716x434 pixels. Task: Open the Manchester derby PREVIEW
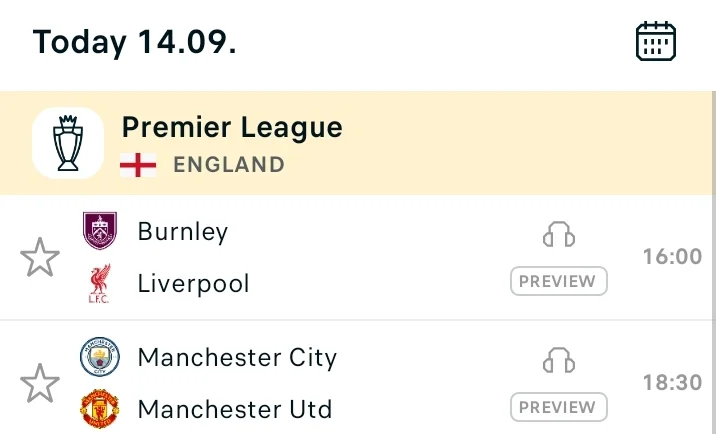coord(559,407)
